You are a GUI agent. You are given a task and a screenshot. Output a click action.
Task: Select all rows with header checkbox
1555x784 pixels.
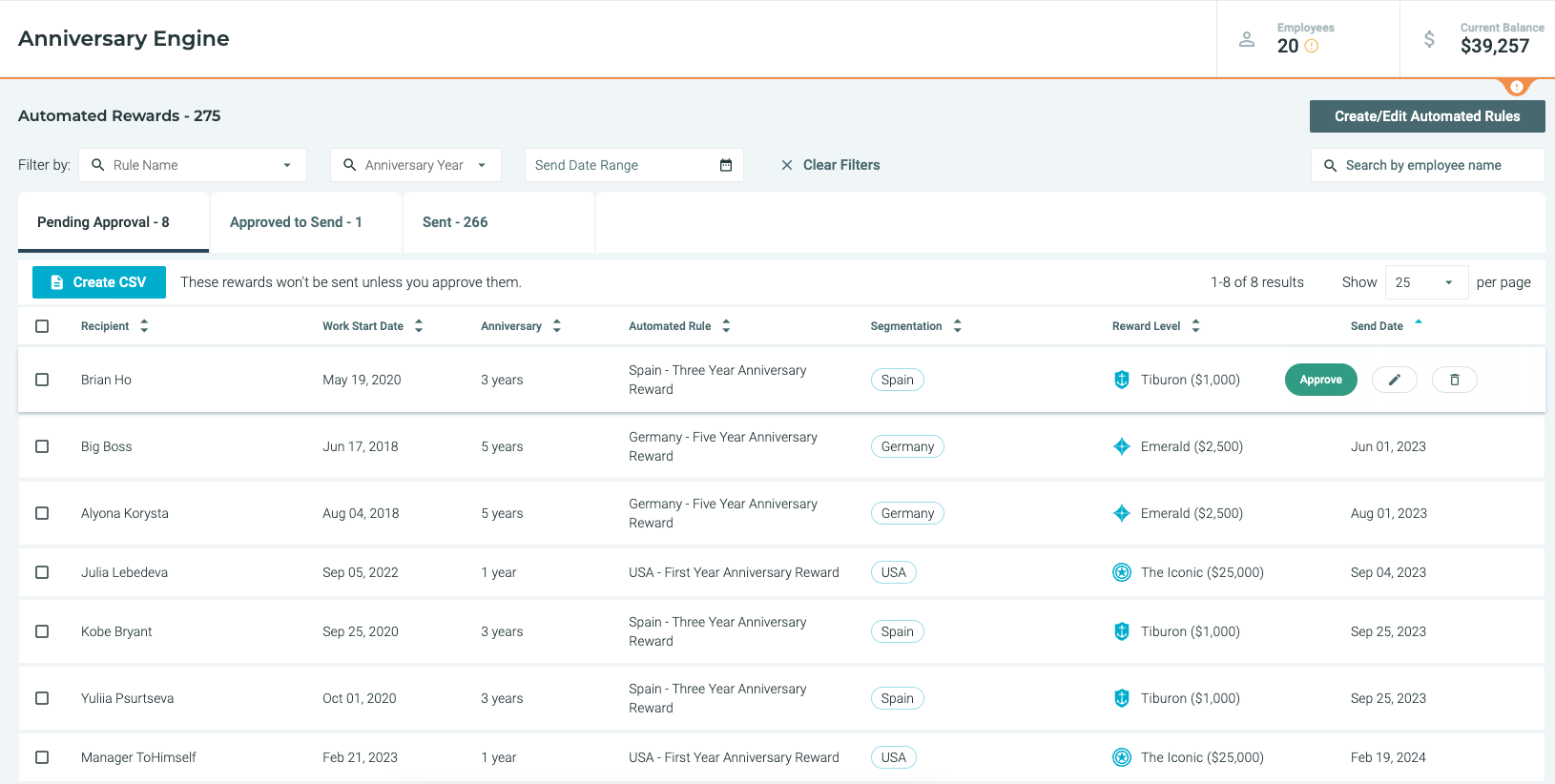[42, 326]
